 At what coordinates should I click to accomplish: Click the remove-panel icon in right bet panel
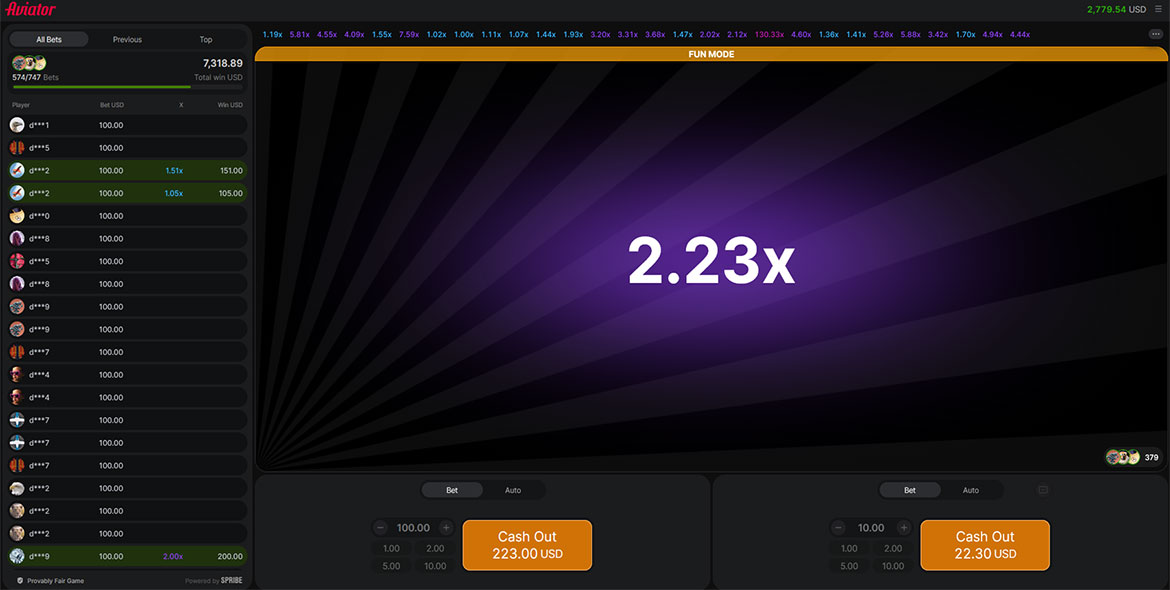pos(1043,490)
